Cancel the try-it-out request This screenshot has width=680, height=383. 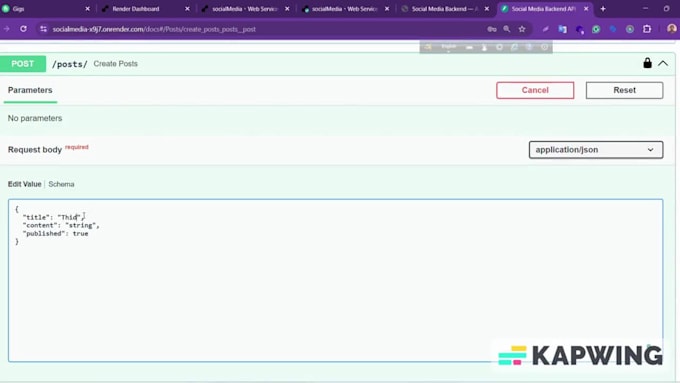[x=535, y=90]
